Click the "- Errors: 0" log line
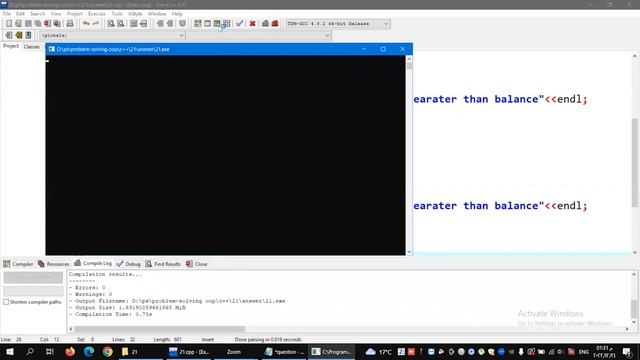This screenshot has width=640, height=360. (87, 287)
